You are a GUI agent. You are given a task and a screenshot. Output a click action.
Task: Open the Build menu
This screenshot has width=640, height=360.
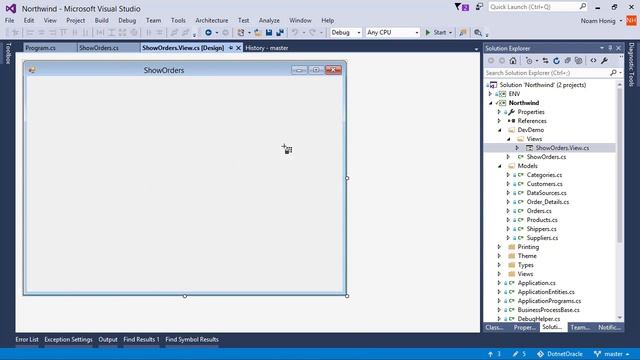101,20
